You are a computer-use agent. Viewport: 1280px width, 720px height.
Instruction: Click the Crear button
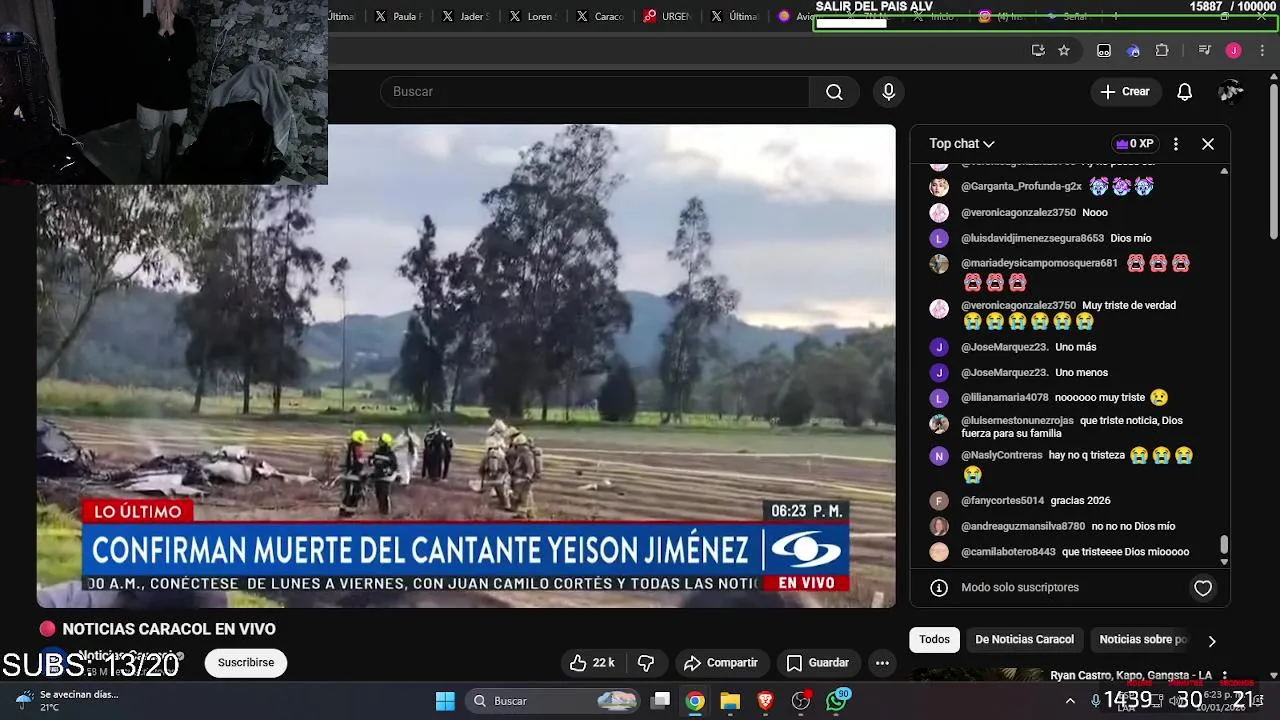(x=1125, y=92)
